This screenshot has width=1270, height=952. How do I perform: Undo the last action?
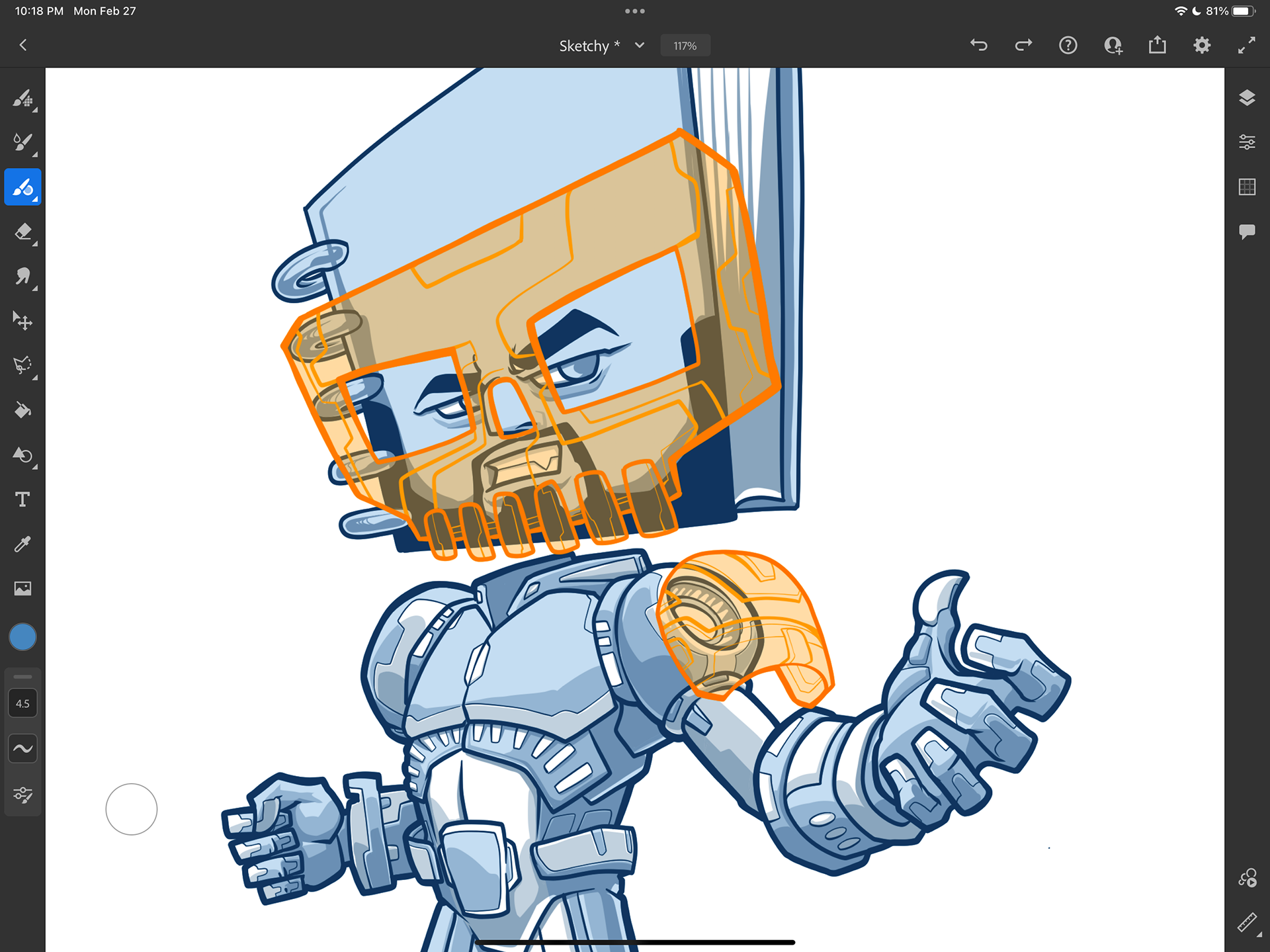[x=979, y=46]
